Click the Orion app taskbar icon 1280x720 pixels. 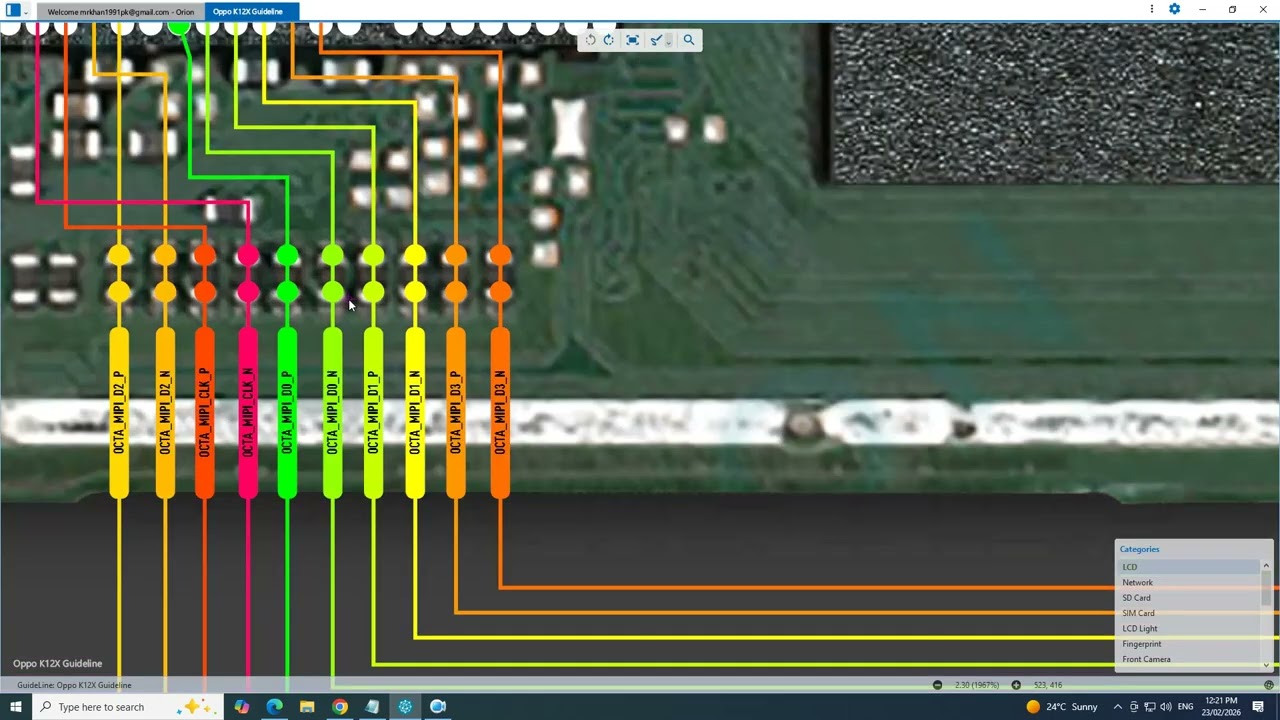(x=405, y=707)
